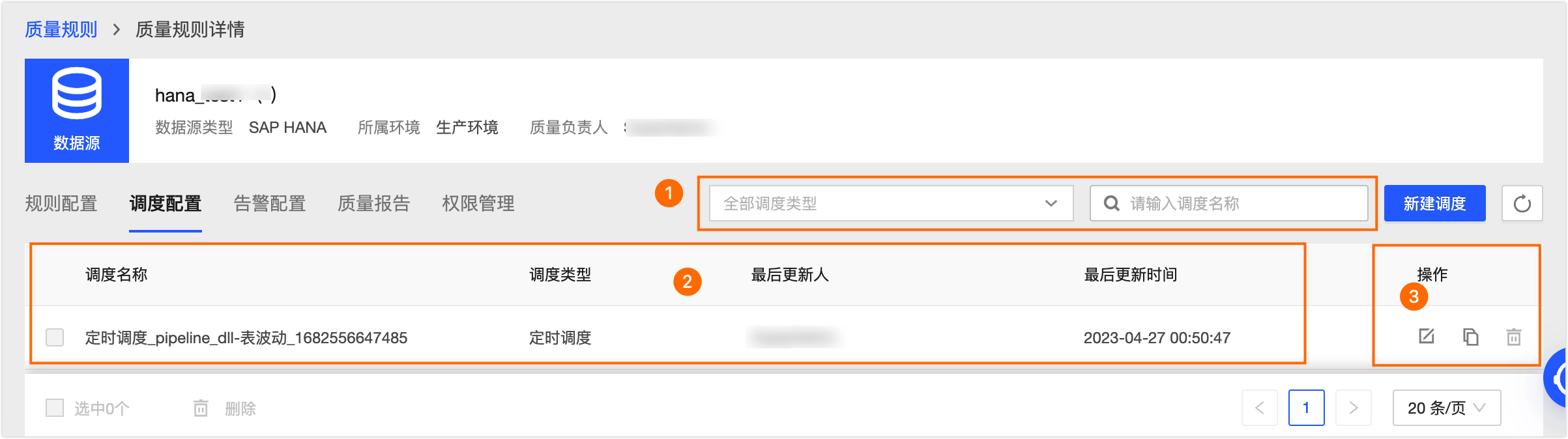Click the 质量规则 breadcrumb link

[61, 29]
